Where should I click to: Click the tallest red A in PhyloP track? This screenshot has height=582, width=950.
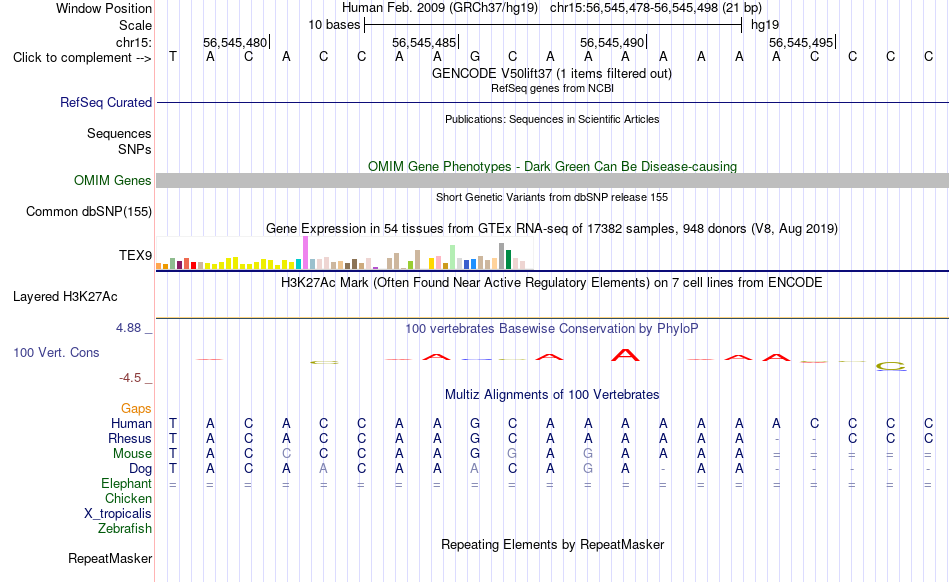pyautogui.click(x=625, y=355)
